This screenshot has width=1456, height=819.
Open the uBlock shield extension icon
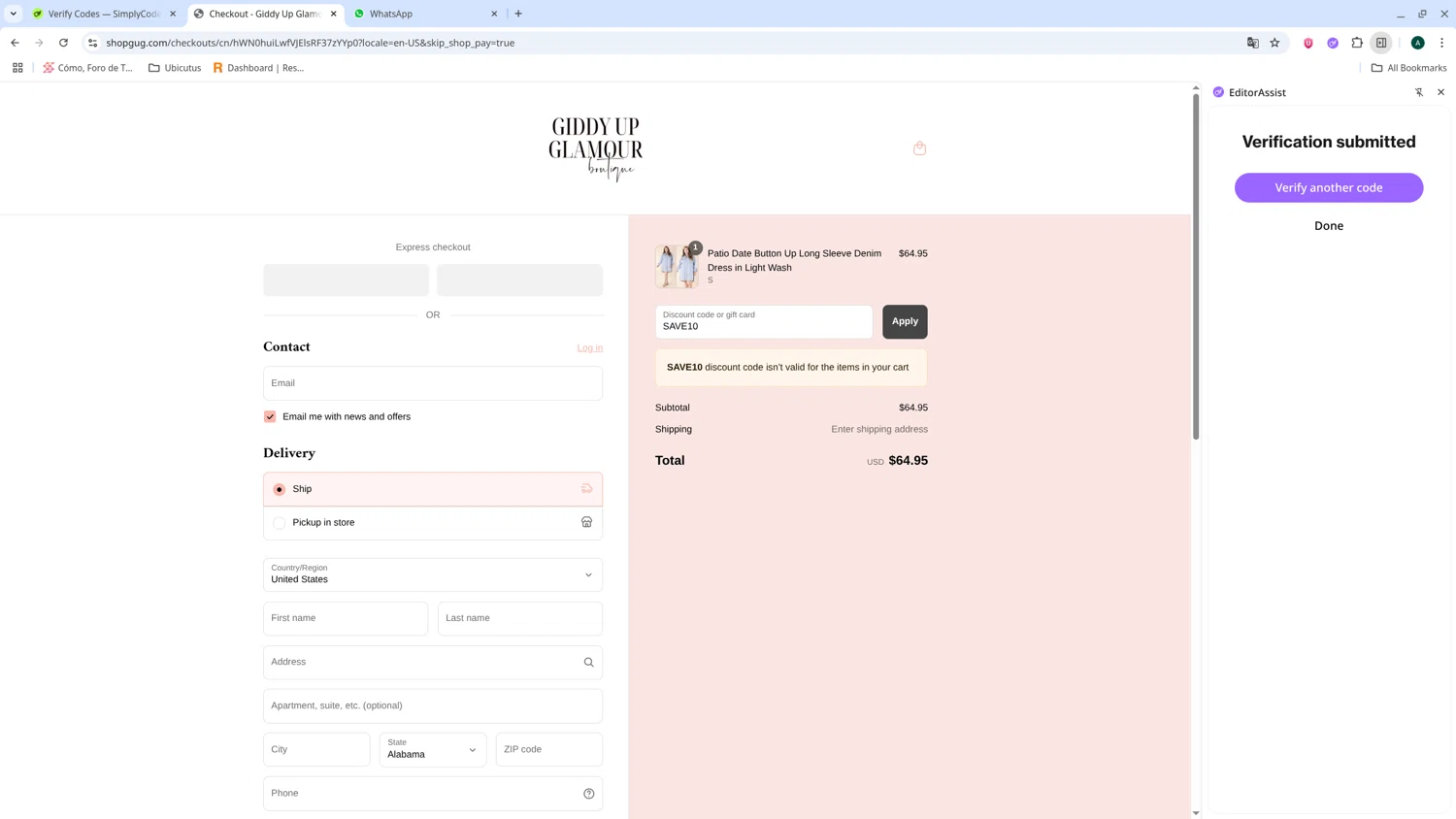[1308, 43]
